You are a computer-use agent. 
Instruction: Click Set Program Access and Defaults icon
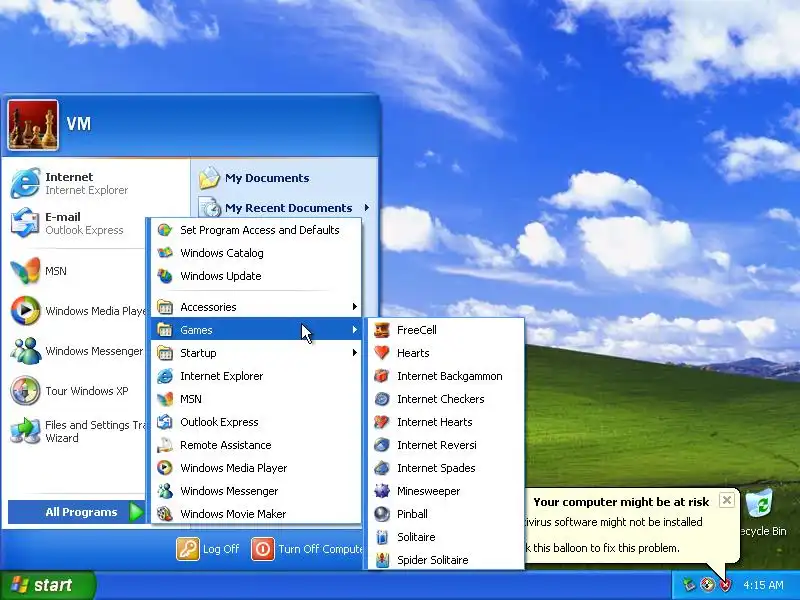pyautogui.click(x=165, y=230)
